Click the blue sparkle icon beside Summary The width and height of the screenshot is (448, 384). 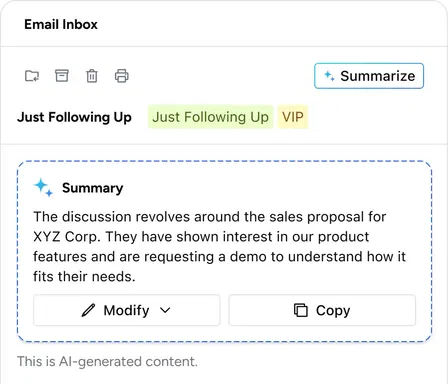[43, 187]
